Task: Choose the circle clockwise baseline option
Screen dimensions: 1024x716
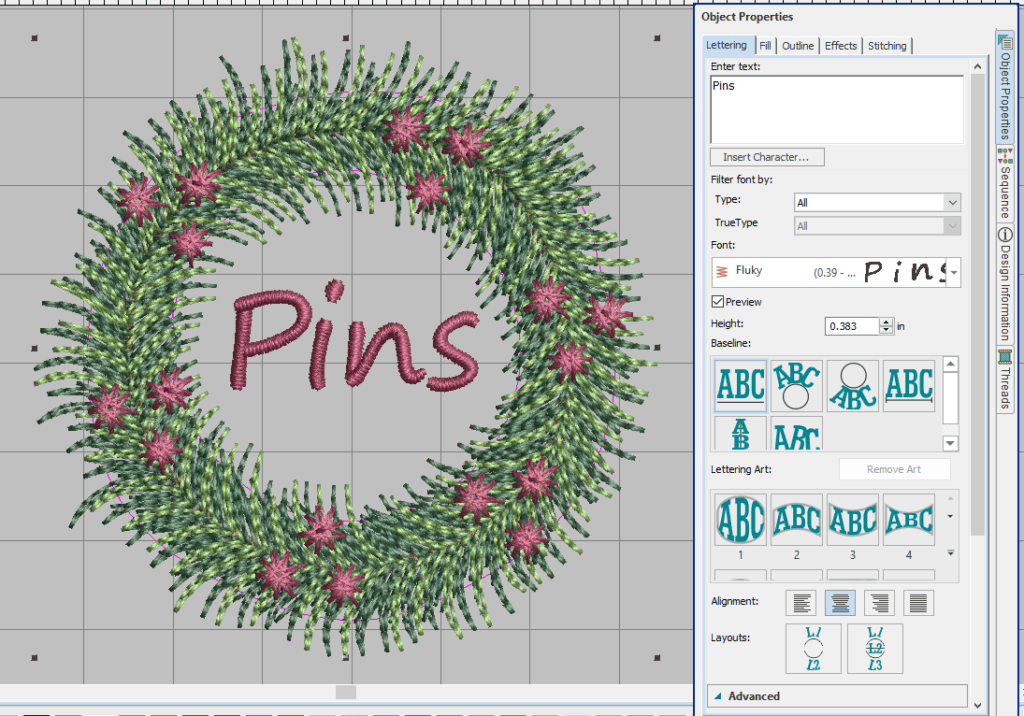Action: click(797, 386)
